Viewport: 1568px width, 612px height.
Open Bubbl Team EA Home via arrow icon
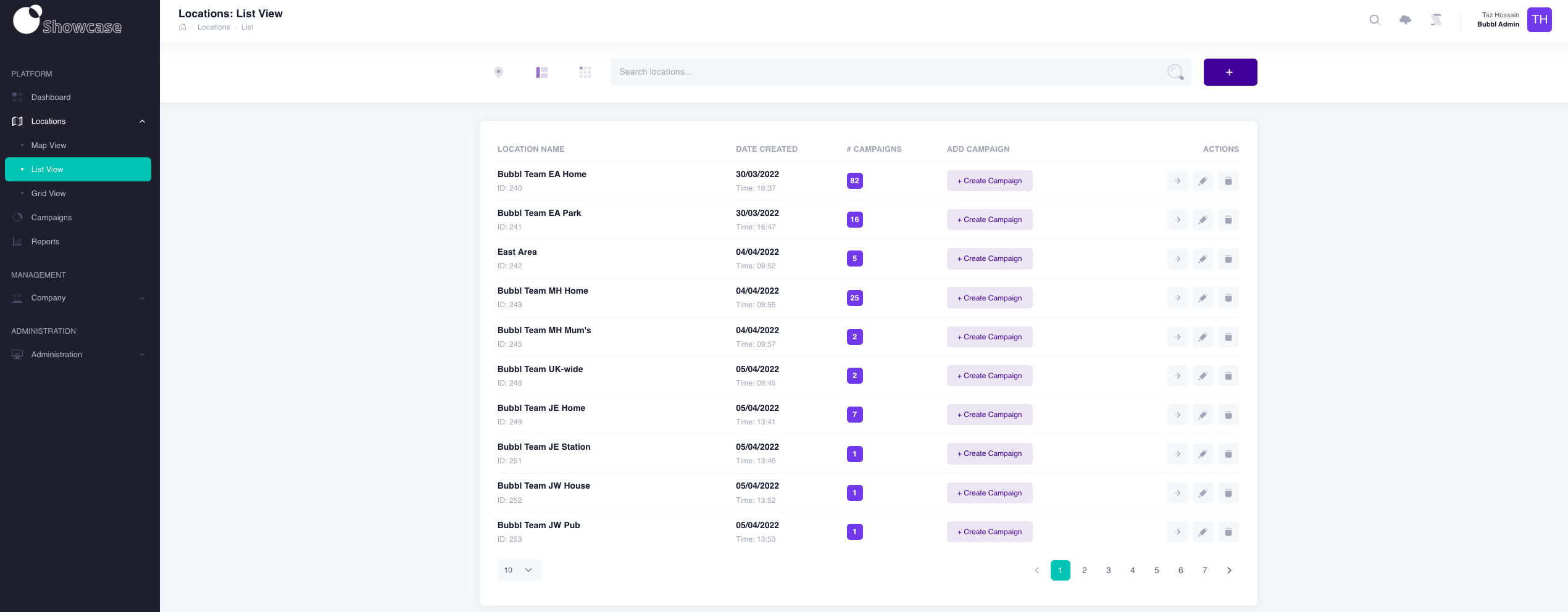[1178, 181]
